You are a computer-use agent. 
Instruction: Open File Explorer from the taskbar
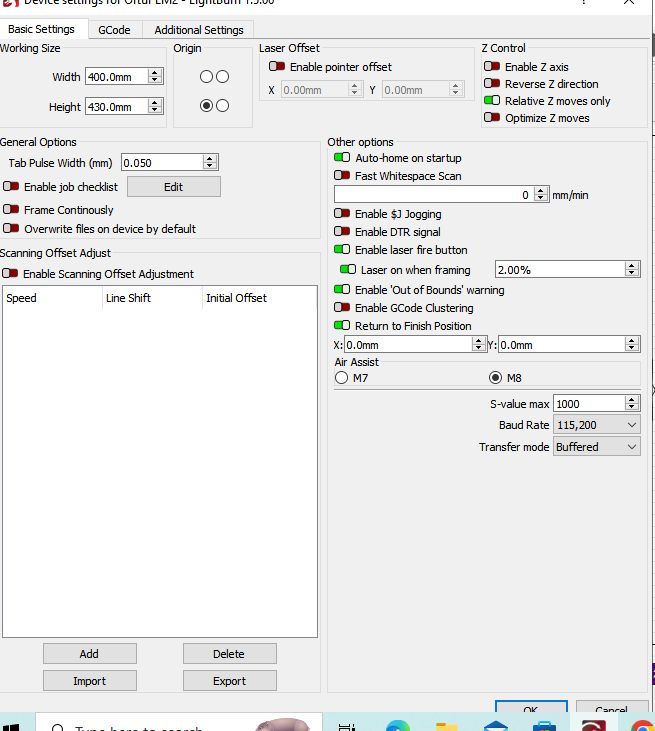(x=446, y=726)
